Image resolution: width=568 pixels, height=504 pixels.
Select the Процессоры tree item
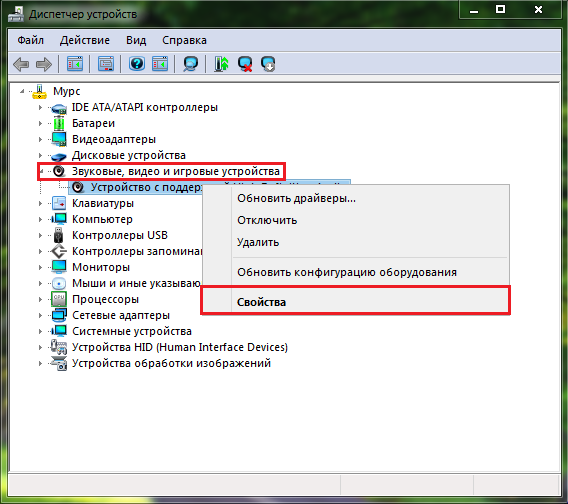coord(105,299)
